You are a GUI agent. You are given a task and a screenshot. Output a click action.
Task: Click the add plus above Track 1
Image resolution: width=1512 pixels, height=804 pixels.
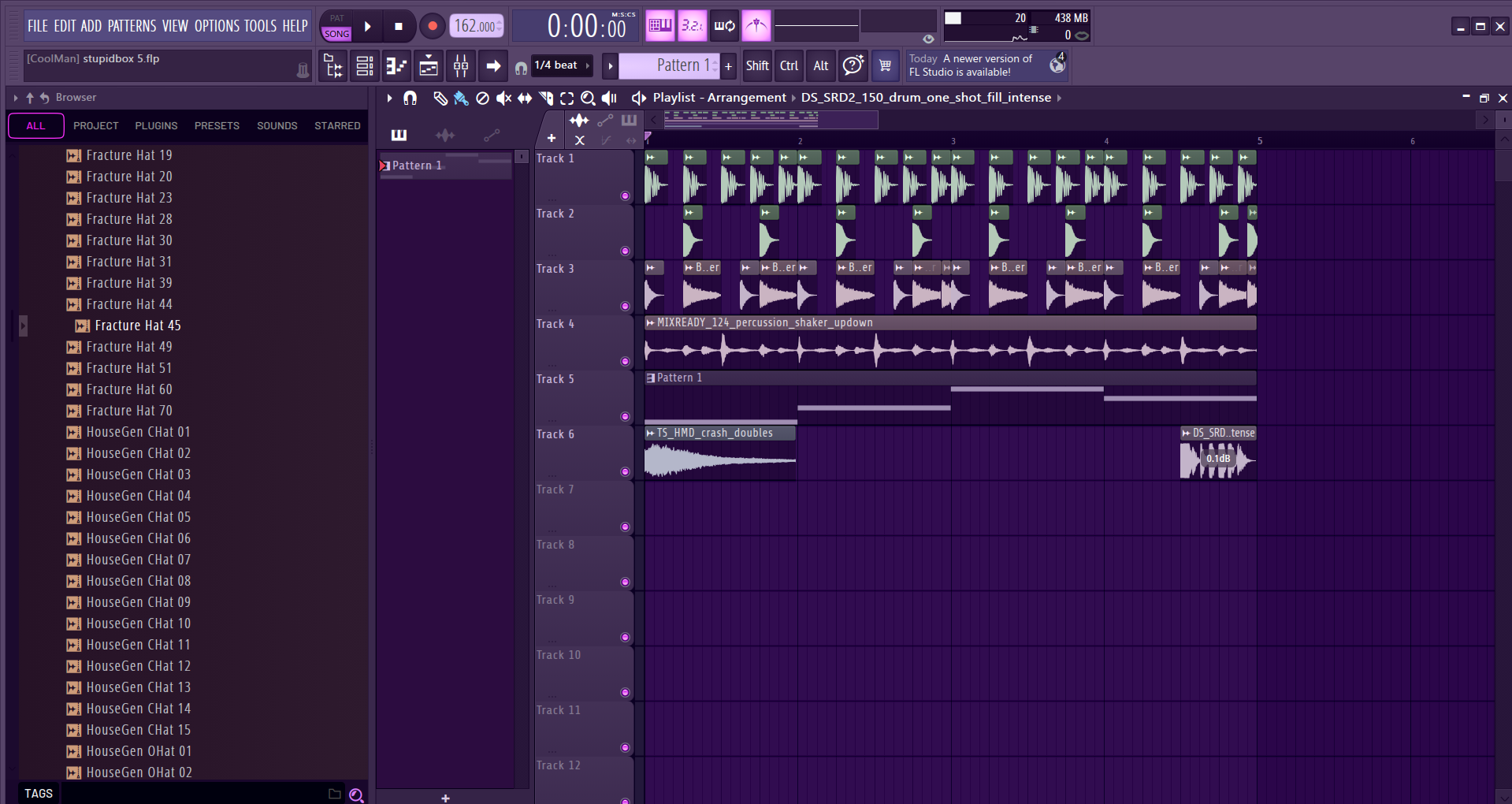(552, 139)
